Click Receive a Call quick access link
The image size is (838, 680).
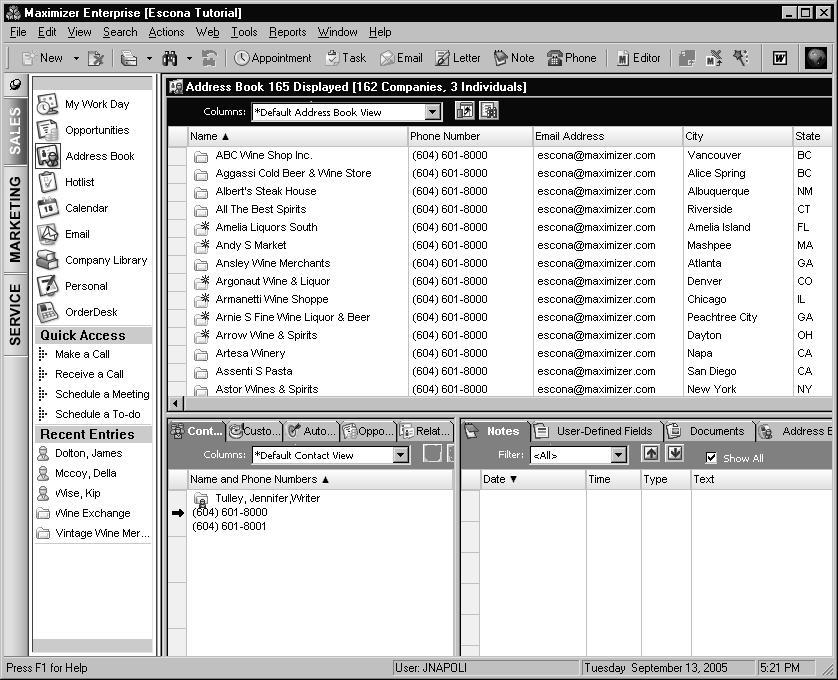pyautogui.click(x=89, y=374)
